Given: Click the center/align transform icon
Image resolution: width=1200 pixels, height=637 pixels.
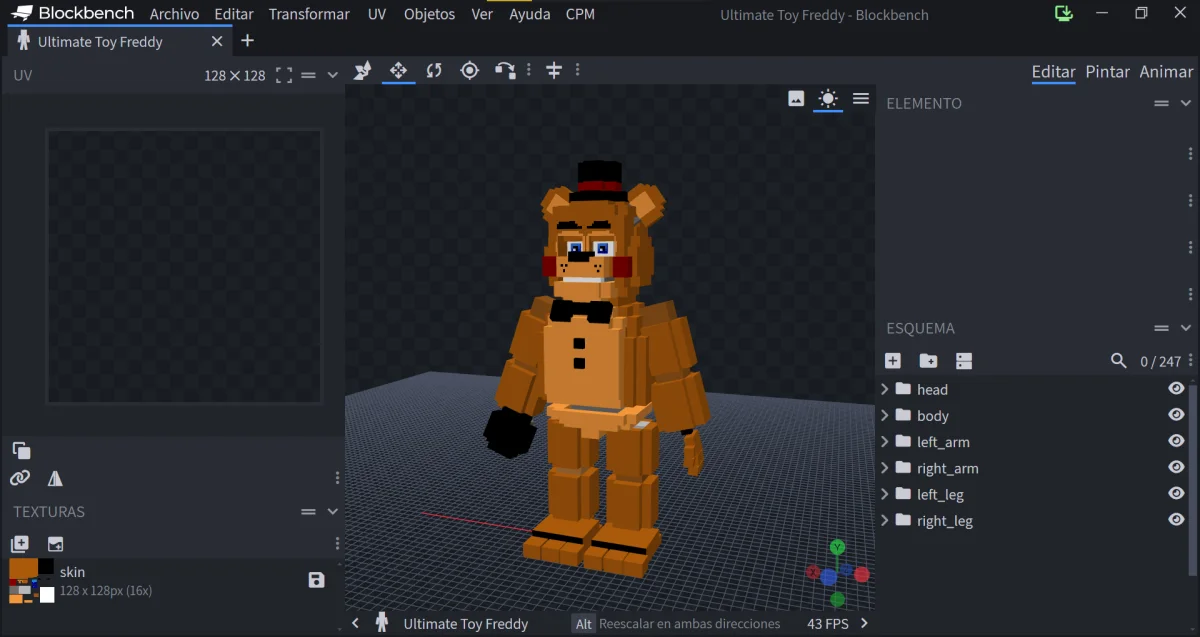Looking at the screenshot, I should pyautogui.click(x=553, y=70).
